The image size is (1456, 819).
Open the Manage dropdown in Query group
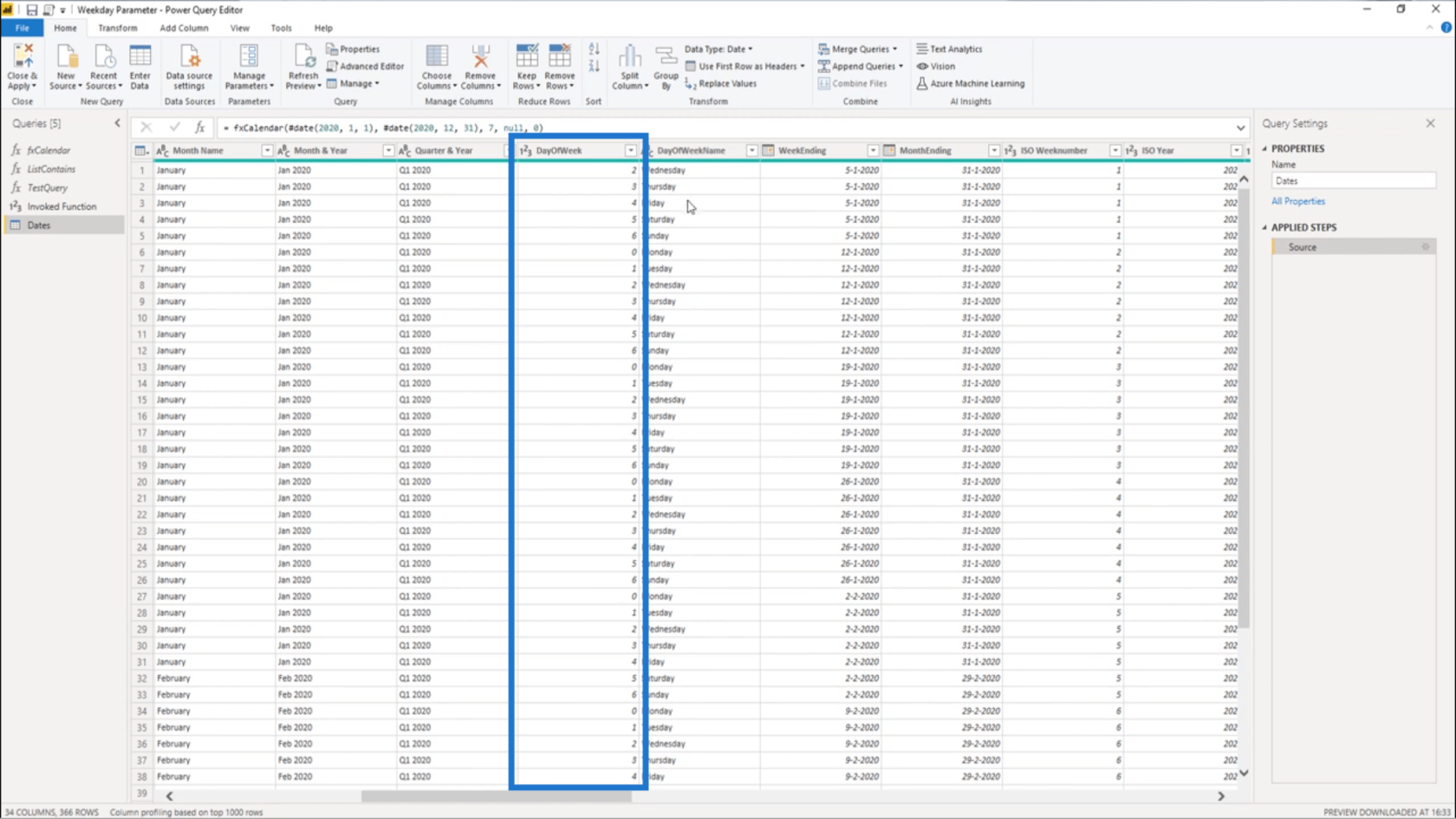[353, 84]
